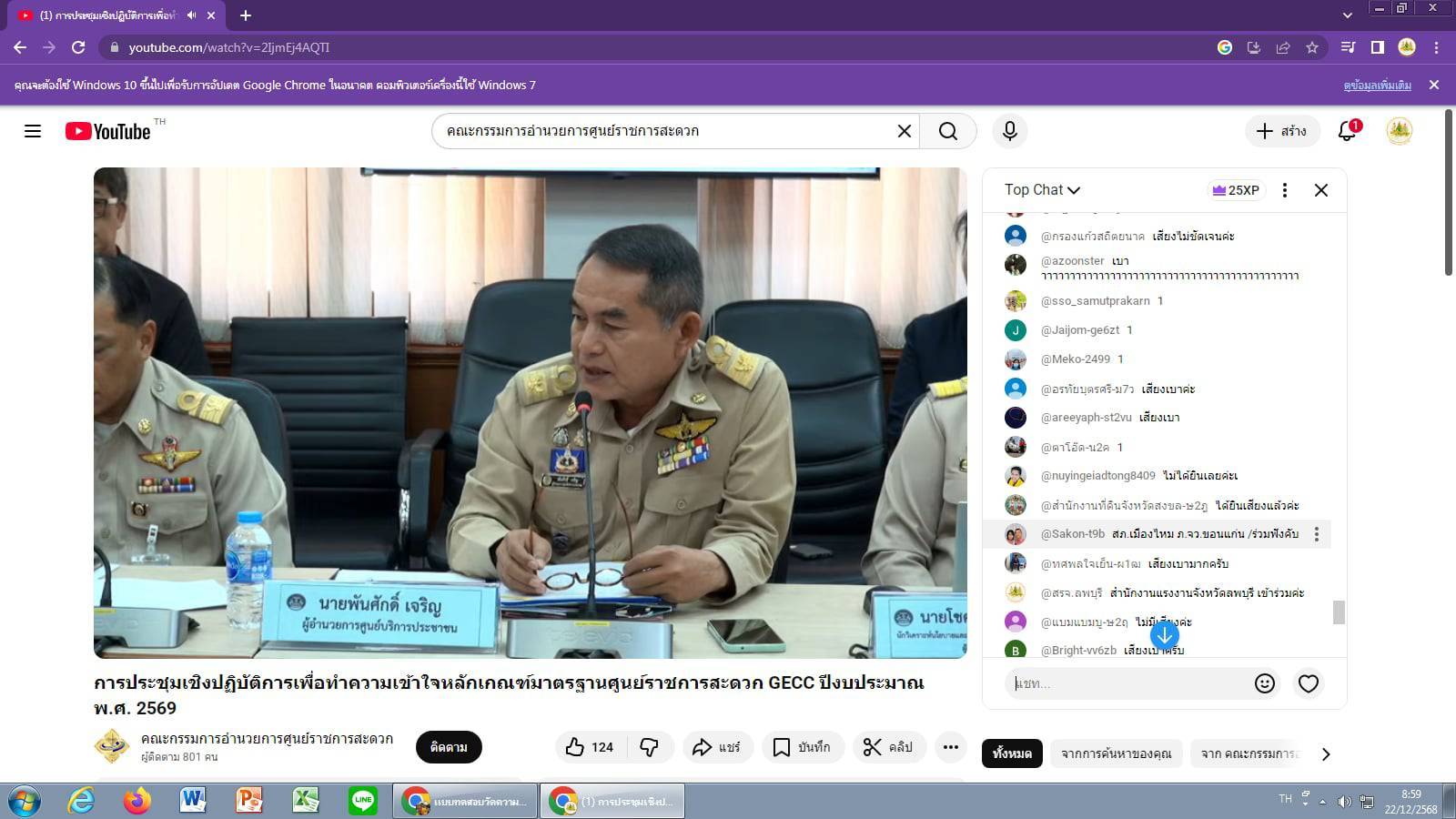This screenshot has height=819, width=1456.
Task: Expand the Top Chat dropdown
Action: point(1042,190)
